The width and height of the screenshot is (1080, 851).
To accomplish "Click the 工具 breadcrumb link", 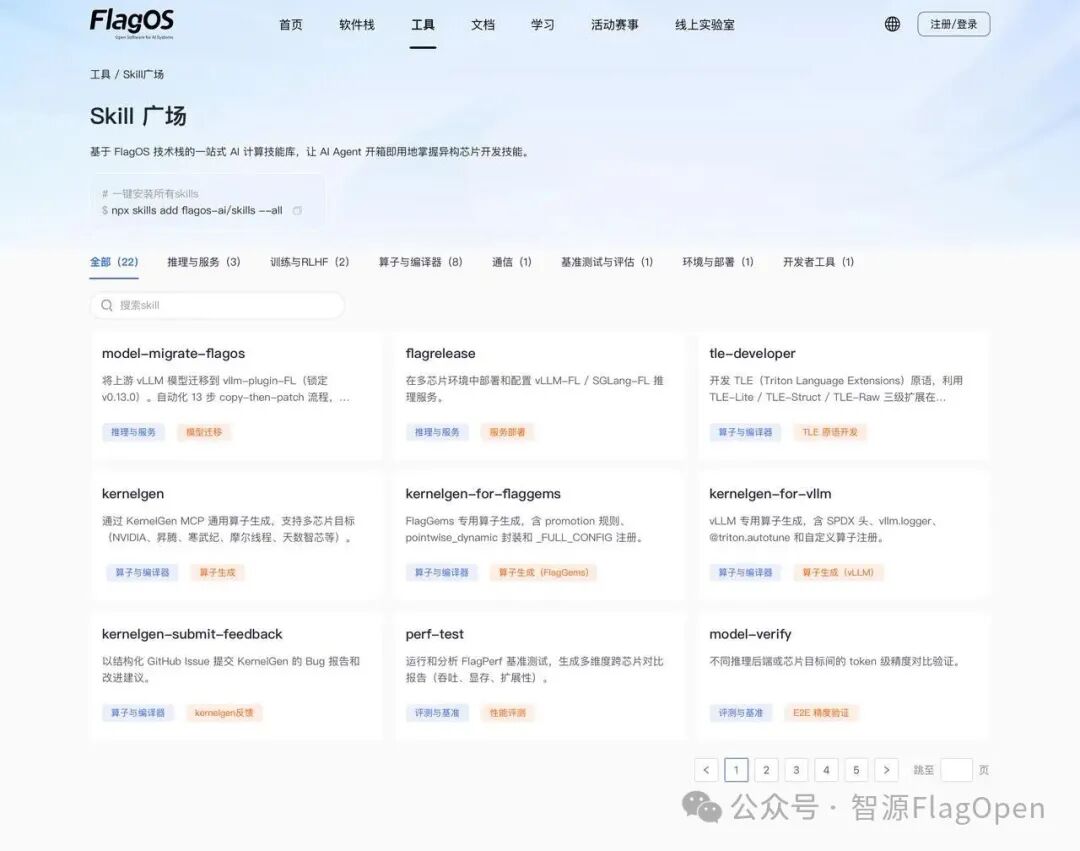I will click(100, 74).
